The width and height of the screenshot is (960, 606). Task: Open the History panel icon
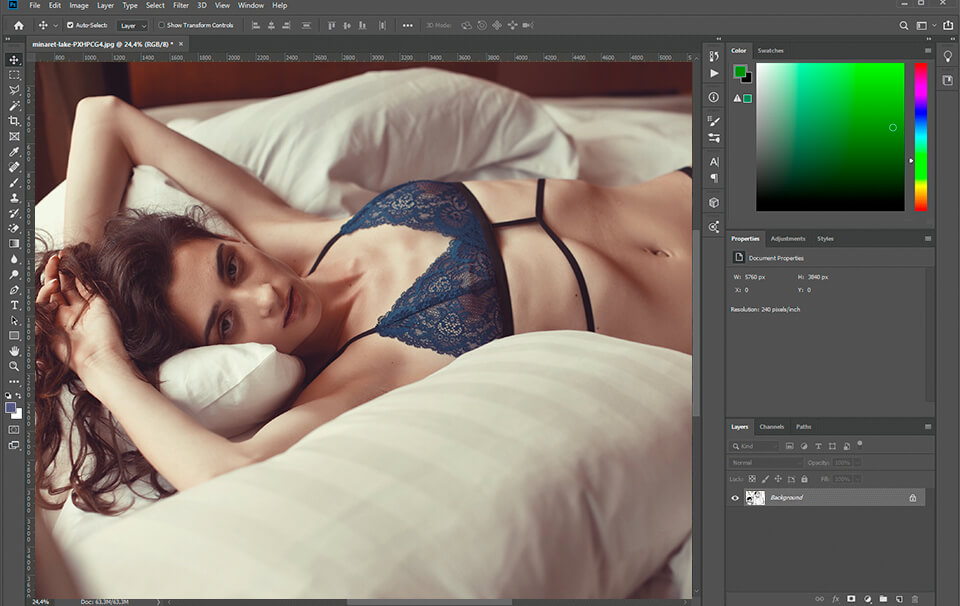point(714,56)
